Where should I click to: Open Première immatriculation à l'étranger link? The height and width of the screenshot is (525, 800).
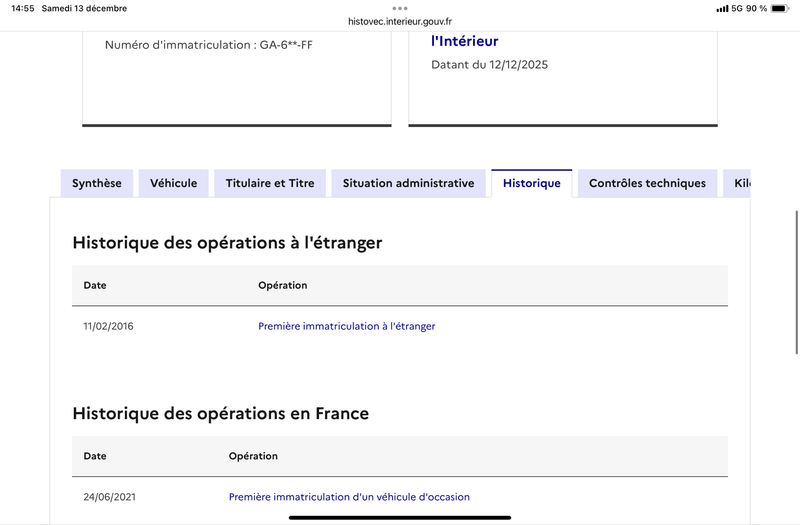(x=346, y=326)
